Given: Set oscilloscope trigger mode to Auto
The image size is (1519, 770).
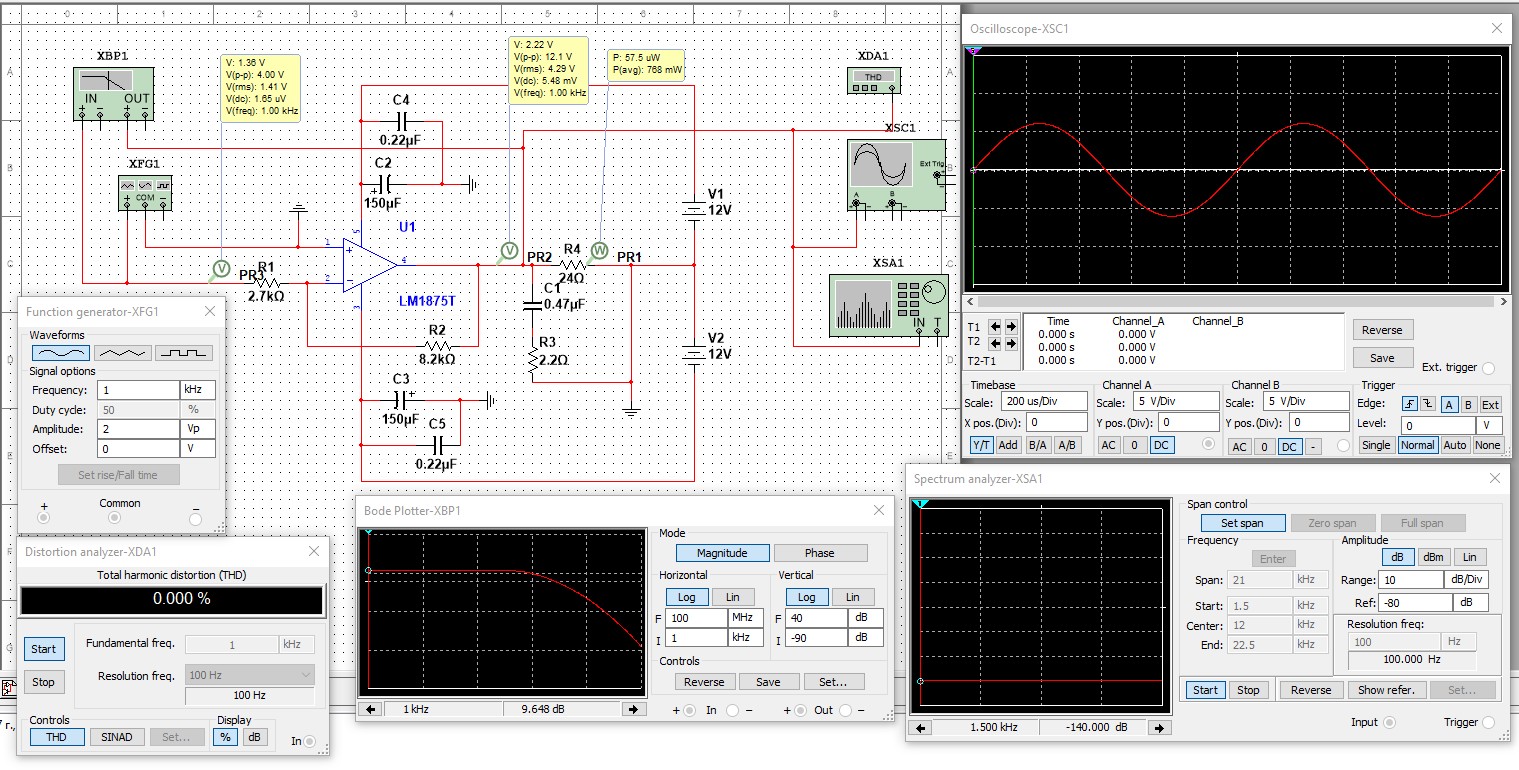Looking at the screenshot, I should (1455, 445).
